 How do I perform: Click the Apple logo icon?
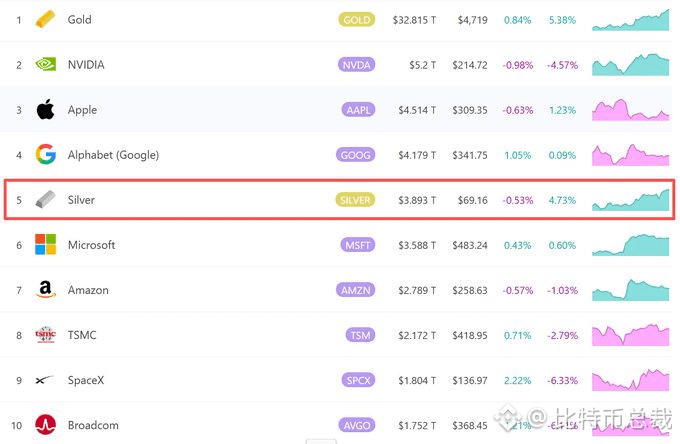(46, 109)
